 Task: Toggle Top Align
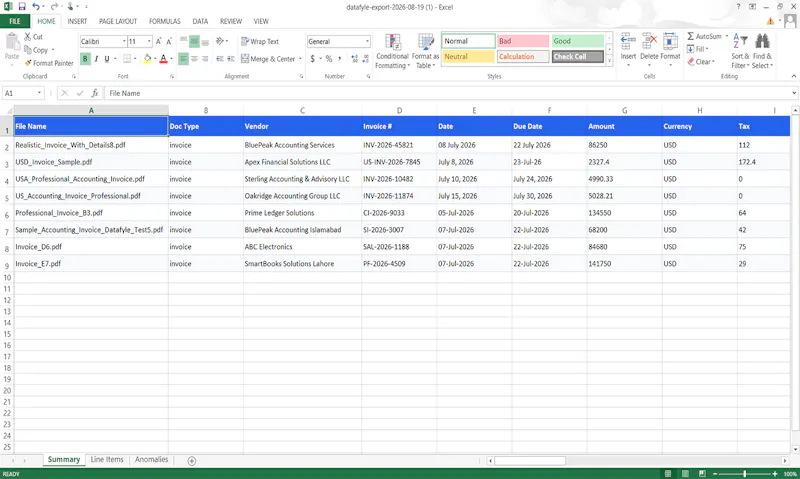pos(183,41)
